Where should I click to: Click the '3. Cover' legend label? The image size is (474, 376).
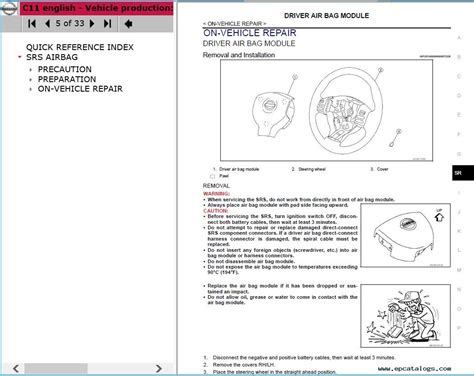coord(379,169)
